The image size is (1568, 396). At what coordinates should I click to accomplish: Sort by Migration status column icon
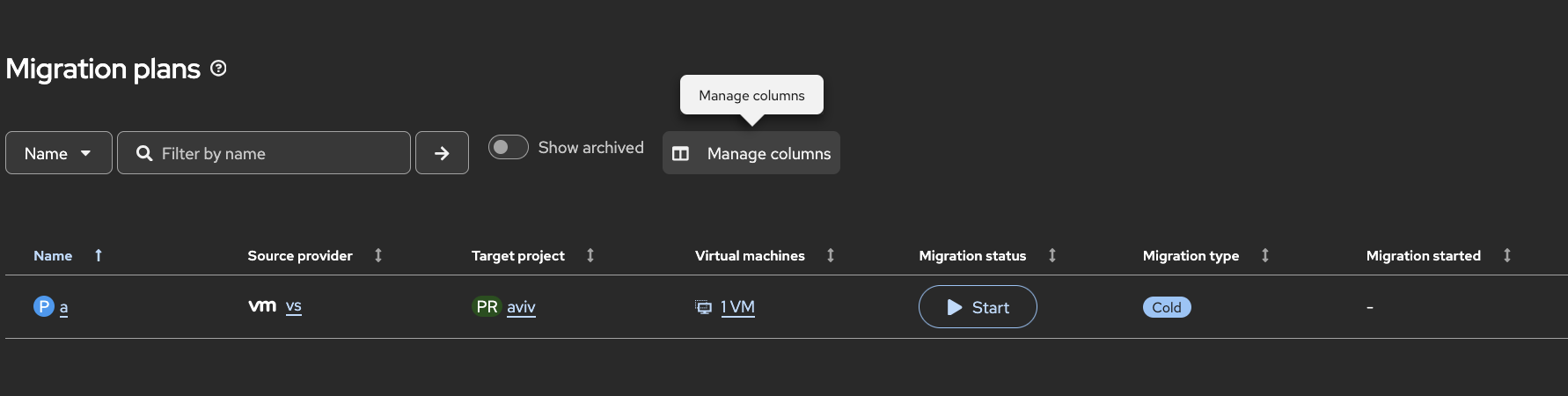click(x=1052, y=255)
